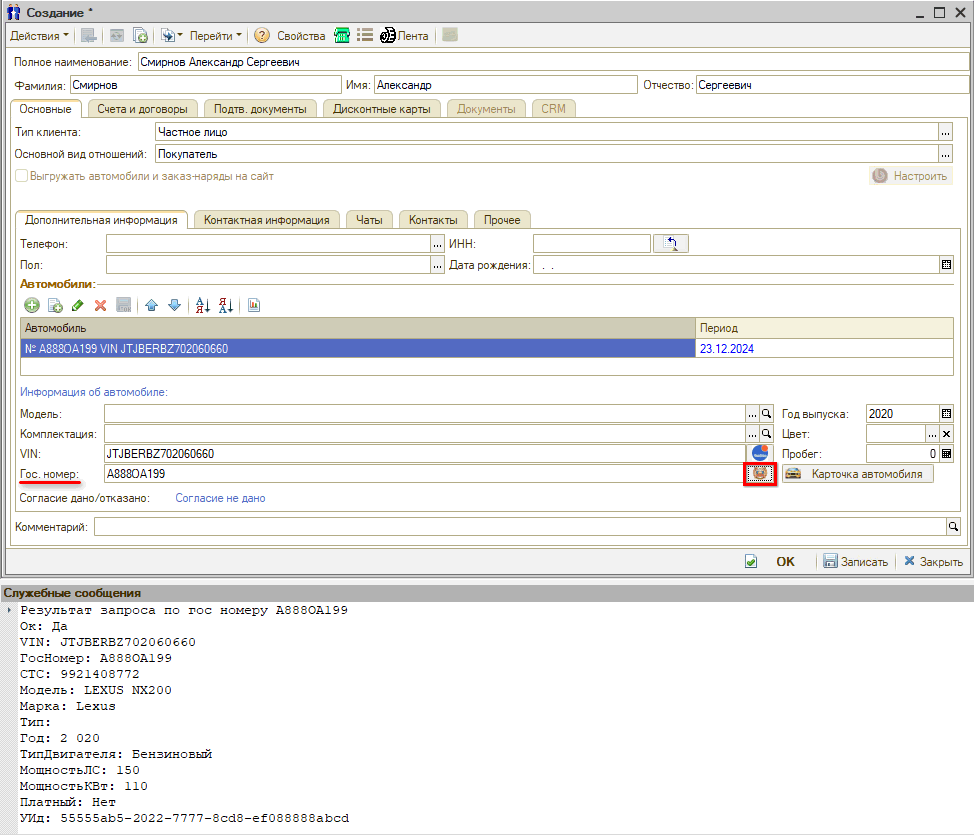974x835 pixels.
Task: Click the Фамилия input field
Action: click(x=206, y=84)
